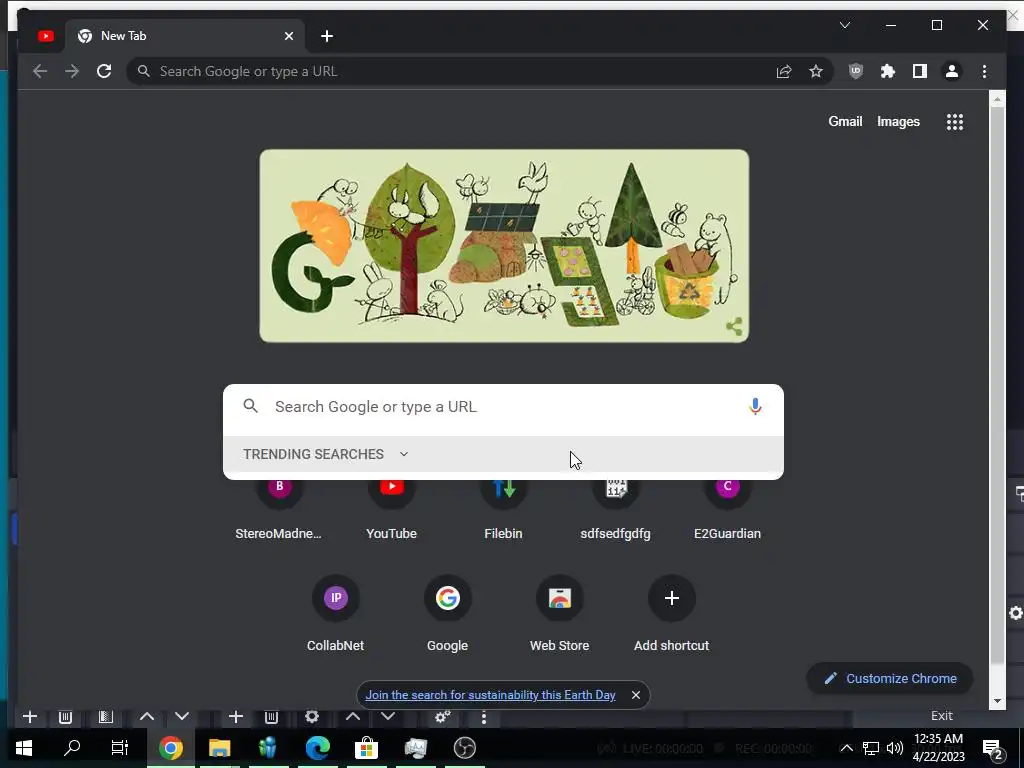Open Images link
Image resolution: width=1024 pixels, height=768 pixels.
pyautogui.click(x=898, y=121)
